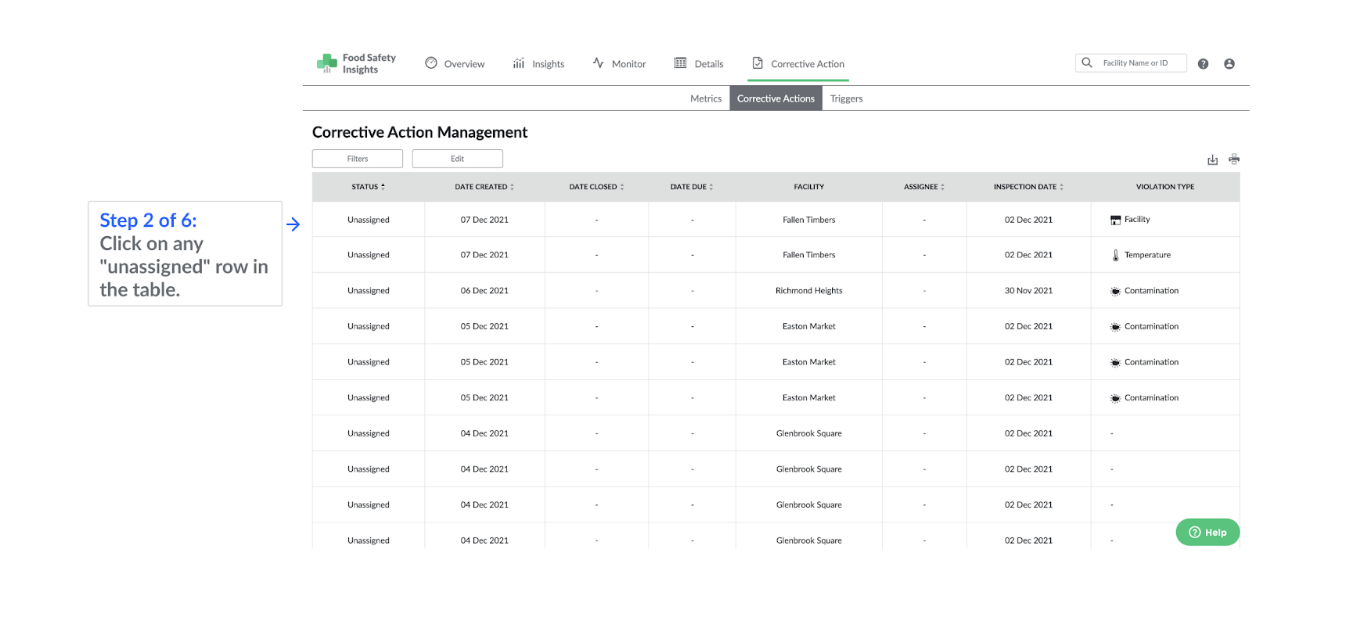Click the Filters button
This screenshot has height=624, width=1346.
[x=357, y=159]
